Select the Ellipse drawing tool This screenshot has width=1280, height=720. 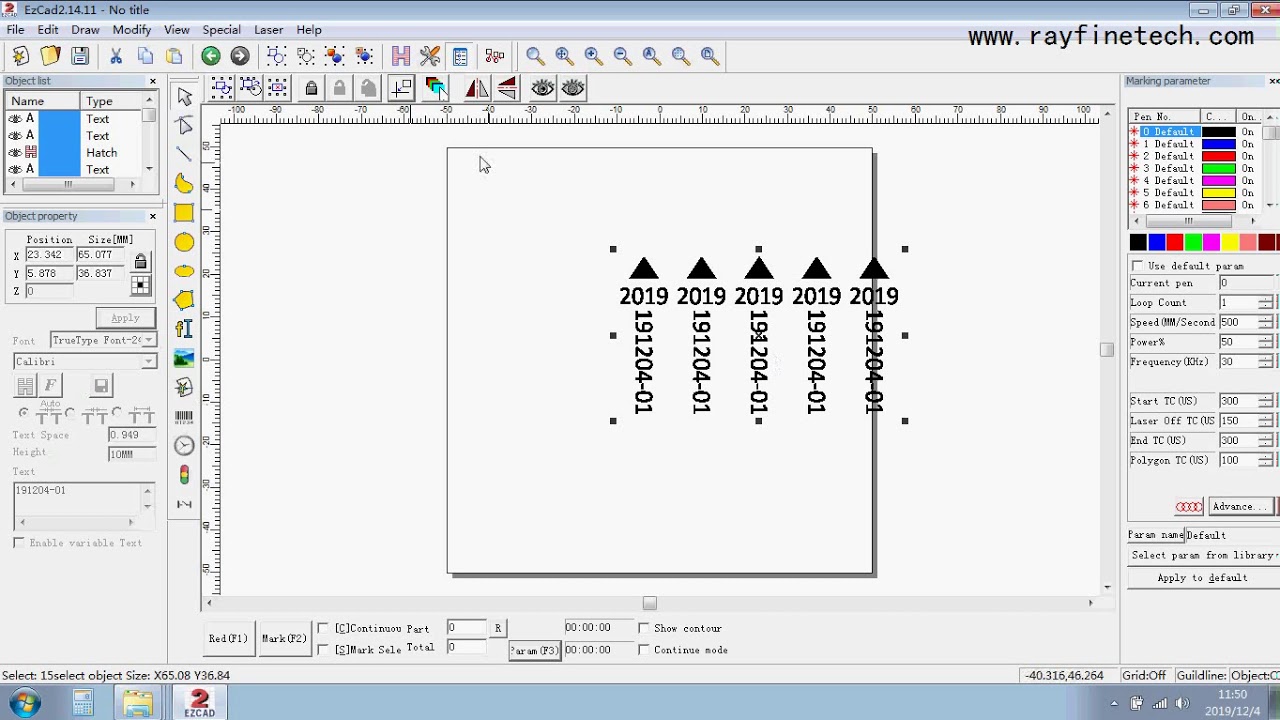tap(184, 271)
